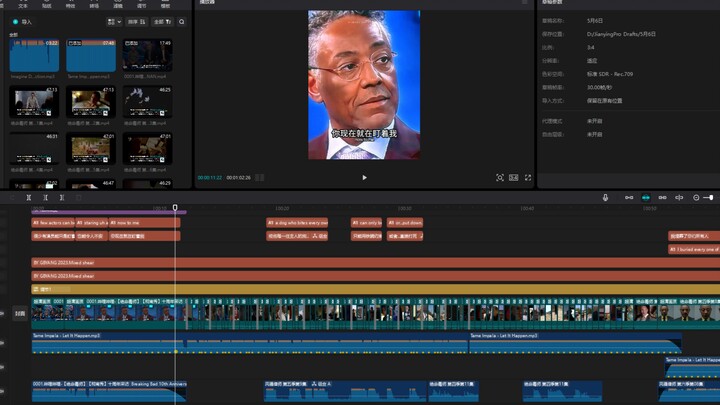
Task: Select the 46:25 video thumbnail
Action: click(x=147, y=102)
